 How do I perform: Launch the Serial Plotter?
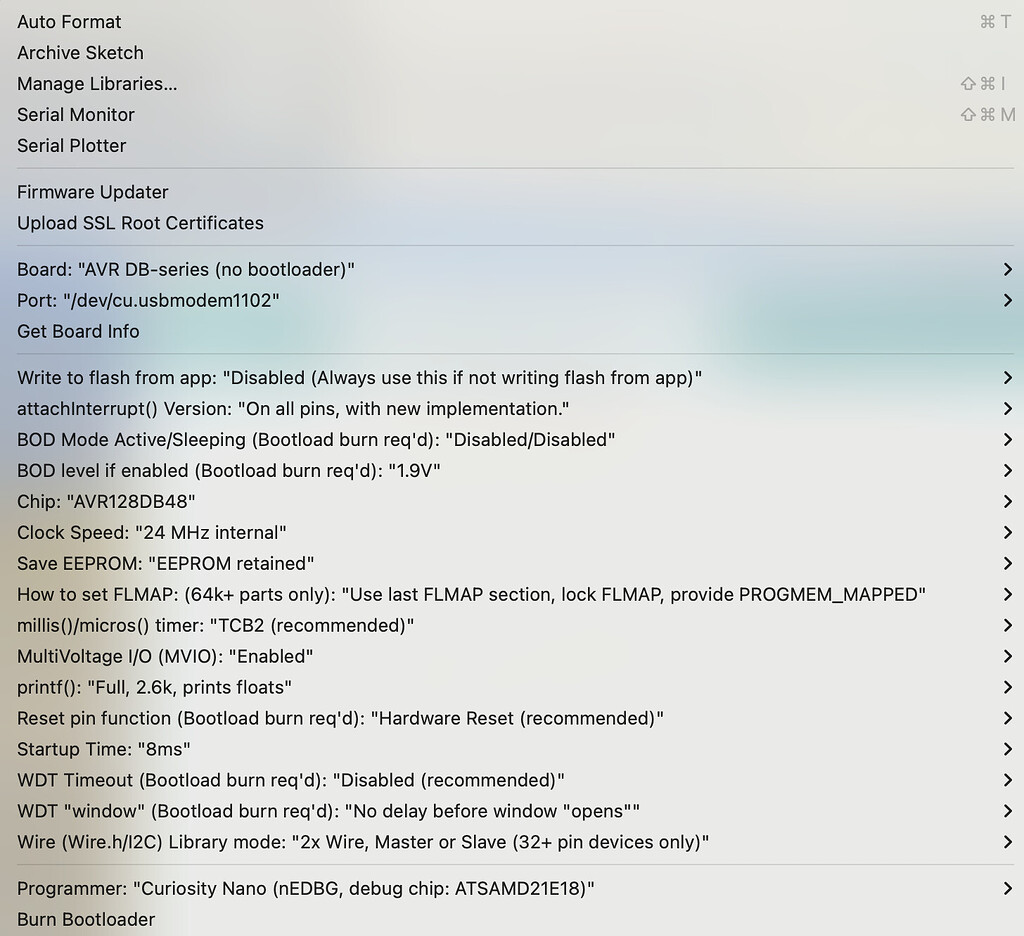512,146
